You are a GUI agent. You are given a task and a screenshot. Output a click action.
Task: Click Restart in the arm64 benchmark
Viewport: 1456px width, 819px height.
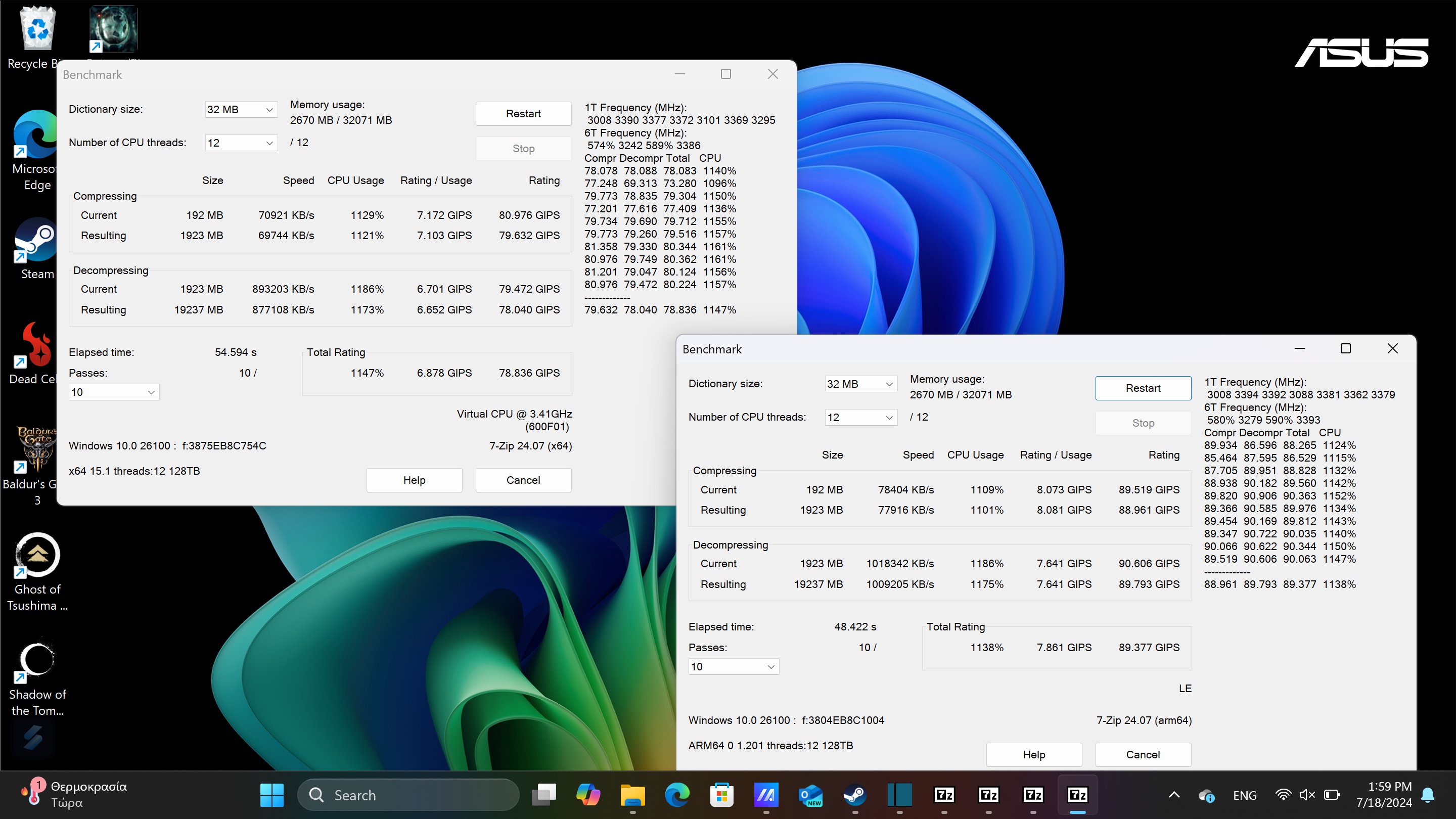(1143, 388)
